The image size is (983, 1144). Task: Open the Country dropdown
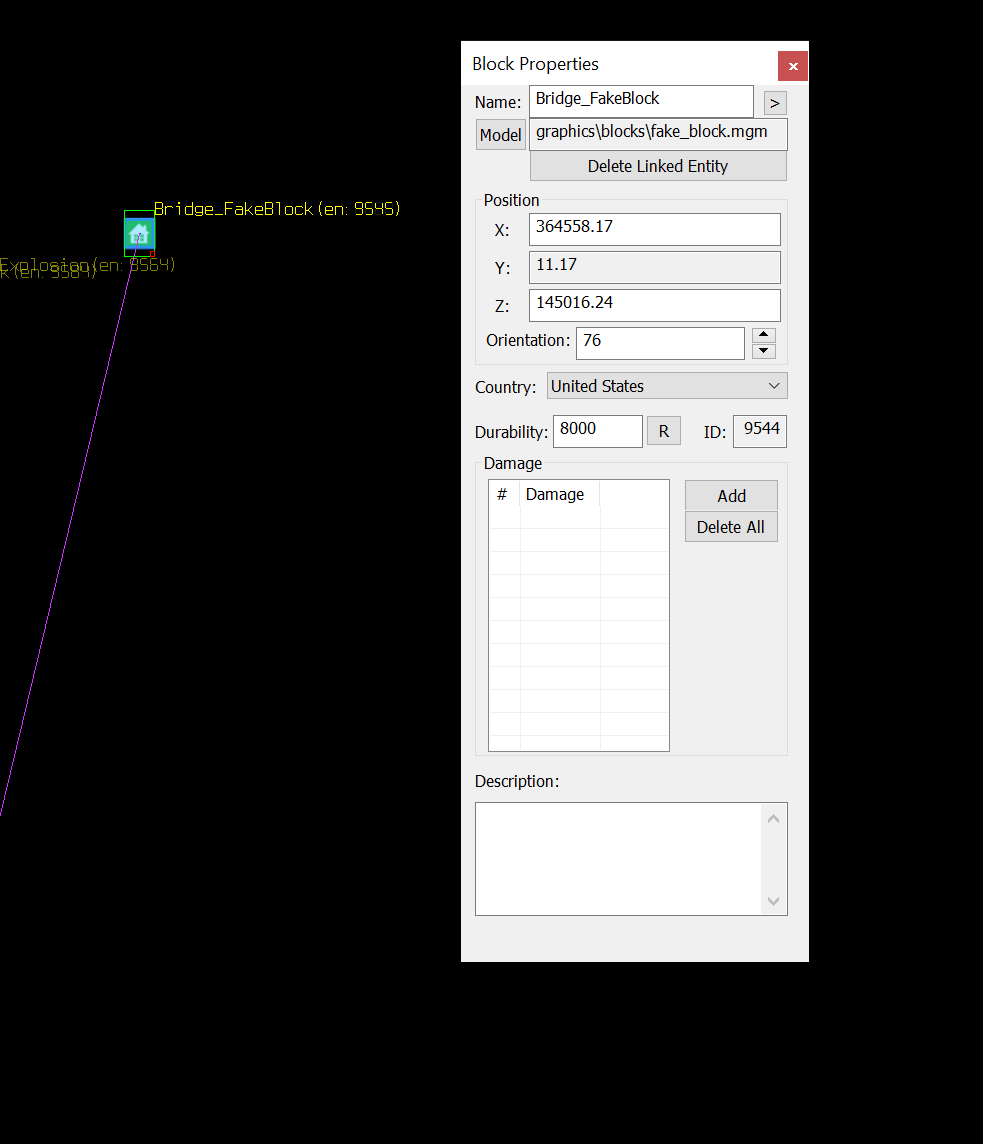click(667, 386)
